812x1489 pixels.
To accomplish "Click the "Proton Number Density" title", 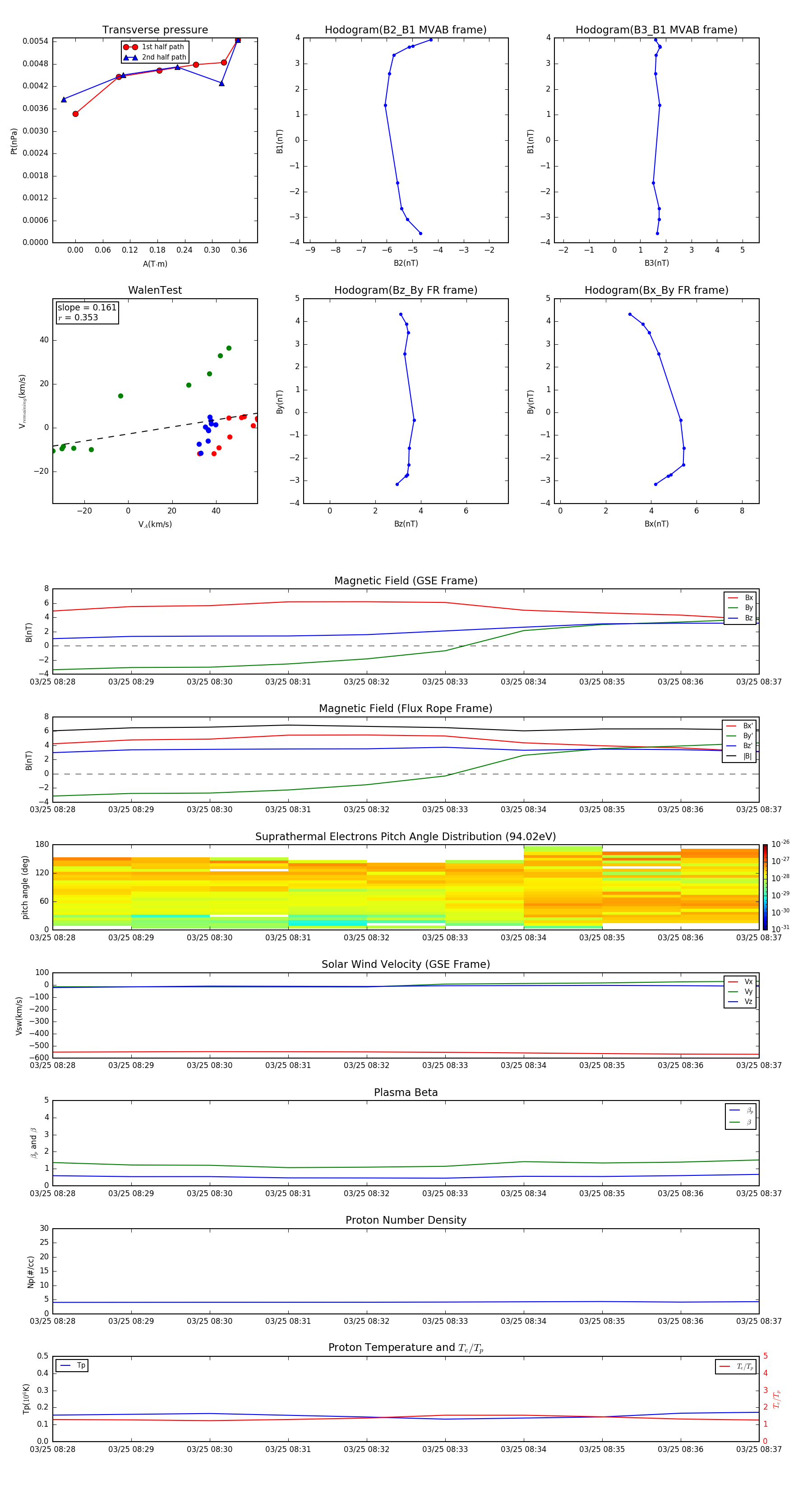I will point(406,1220).
